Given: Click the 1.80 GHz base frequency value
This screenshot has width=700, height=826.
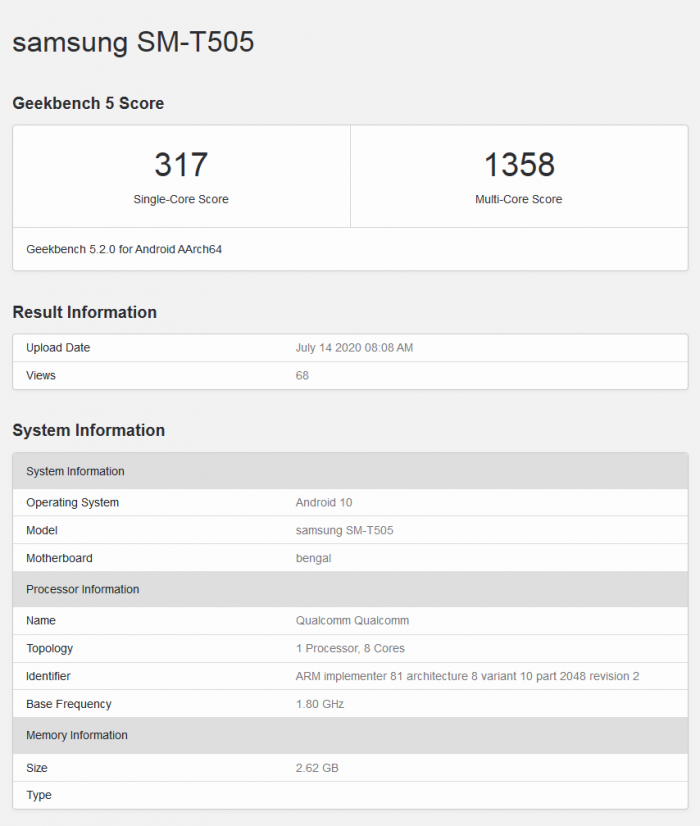Looking at the screenshot, I should 320,704.
